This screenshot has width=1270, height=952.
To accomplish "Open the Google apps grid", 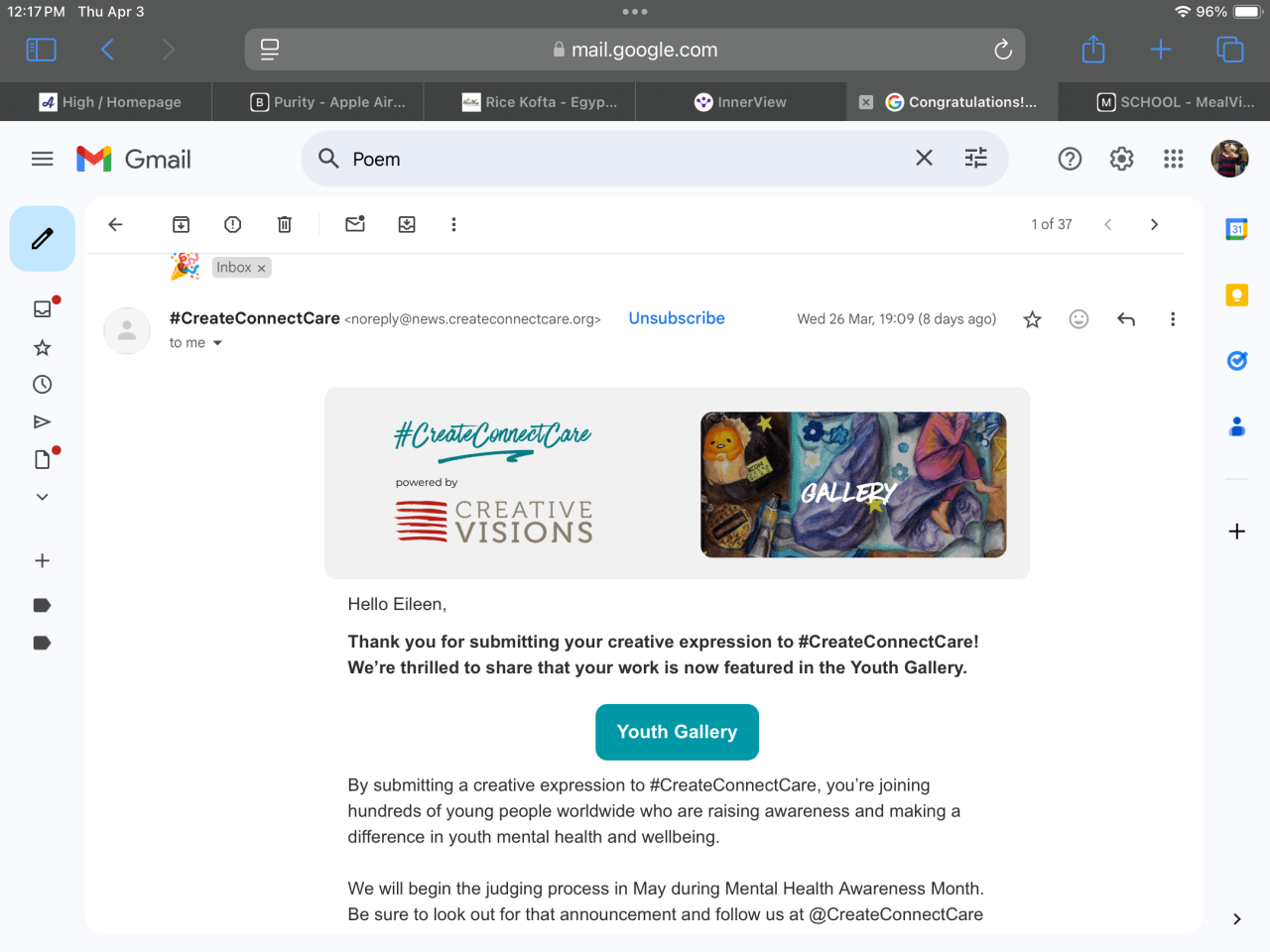I will 1173,159.
